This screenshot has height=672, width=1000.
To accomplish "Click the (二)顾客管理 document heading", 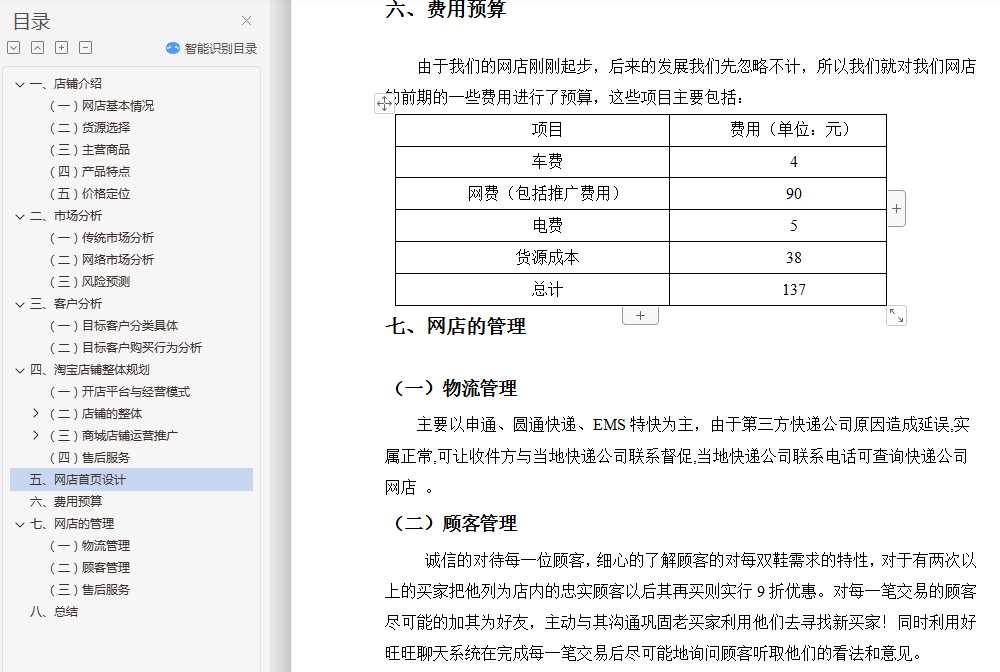I will [x=455, y=523].
